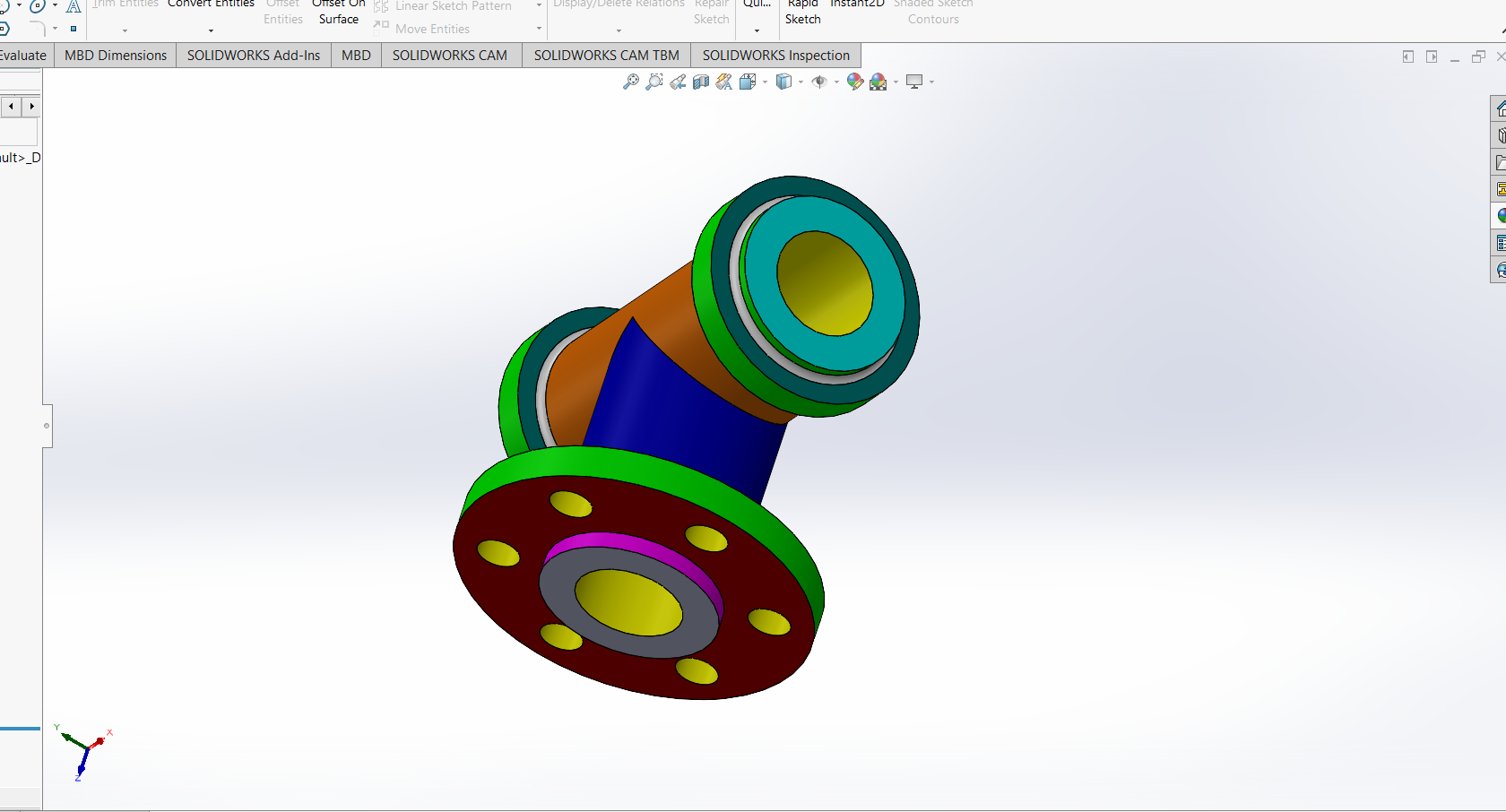Select the MBD tab
Image resolution: width=1506 pixels, height=812 pixels.
pyautogui.click(x=356, y=56)
